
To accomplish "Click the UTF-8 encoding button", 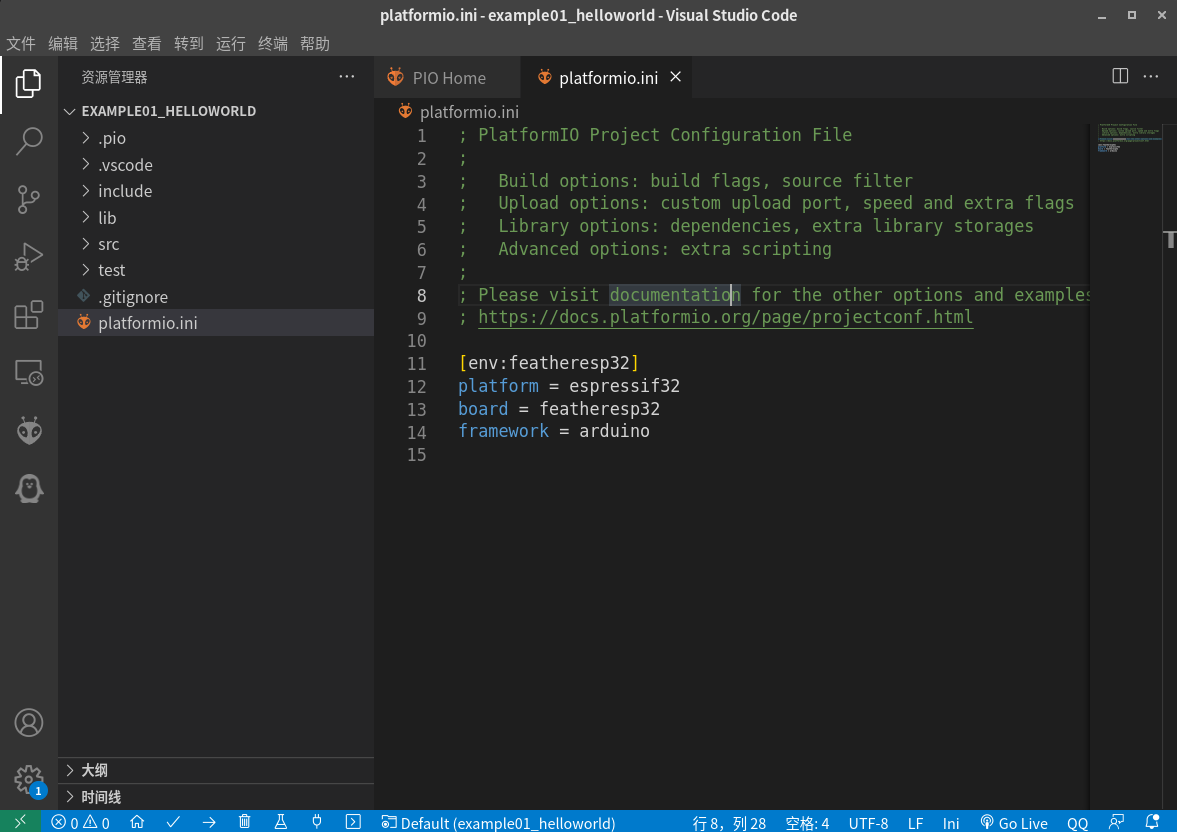I will point(867,823).
